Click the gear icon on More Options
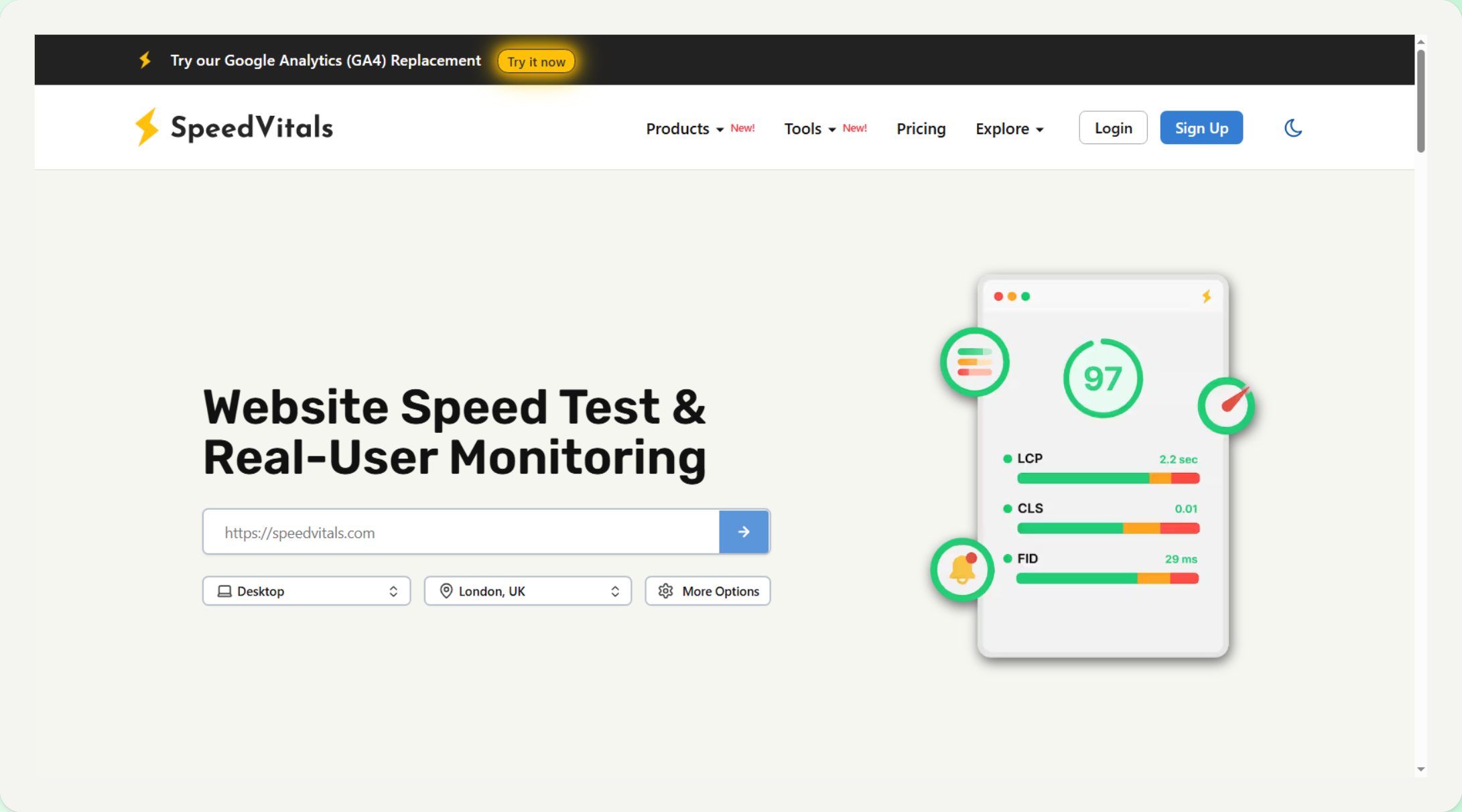This screenshot has width=1462, height=812. [x=665, y=591]
